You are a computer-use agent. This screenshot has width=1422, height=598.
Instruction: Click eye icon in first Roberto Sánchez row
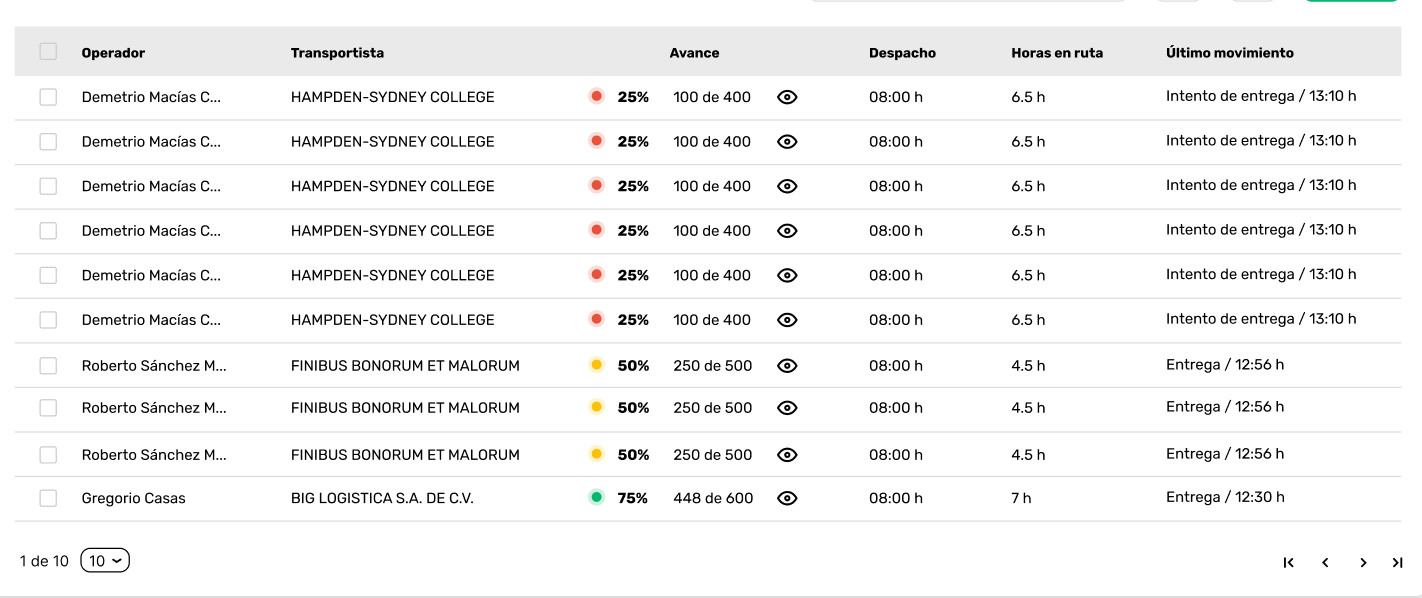click(787, 366)
